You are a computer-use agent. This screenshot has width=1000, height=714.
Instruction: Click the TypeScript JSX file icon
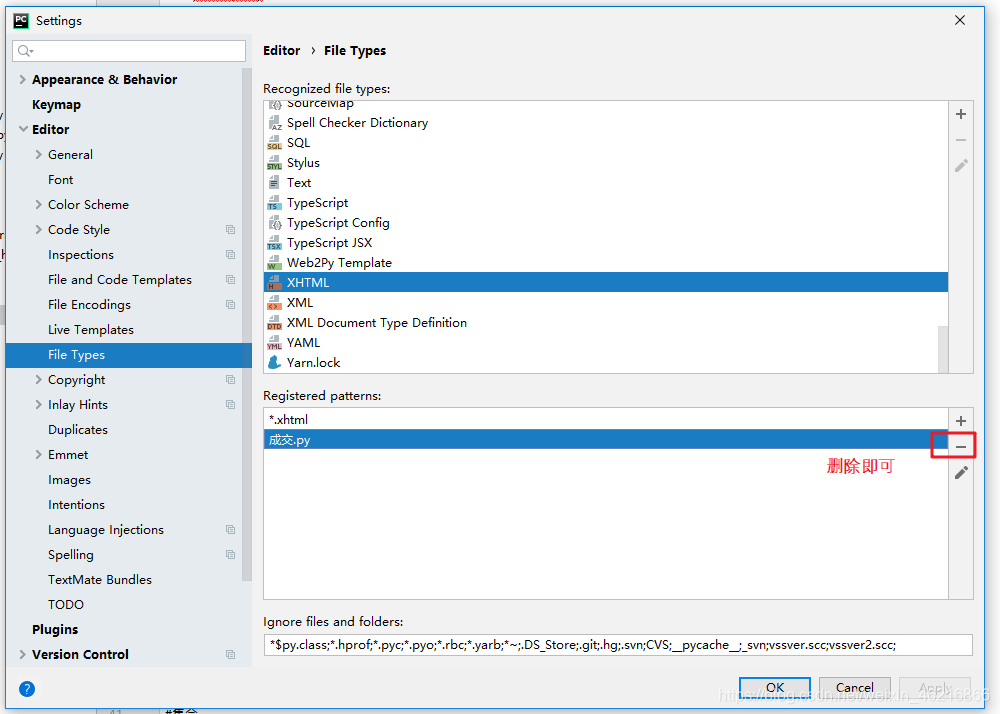[274, 243]
